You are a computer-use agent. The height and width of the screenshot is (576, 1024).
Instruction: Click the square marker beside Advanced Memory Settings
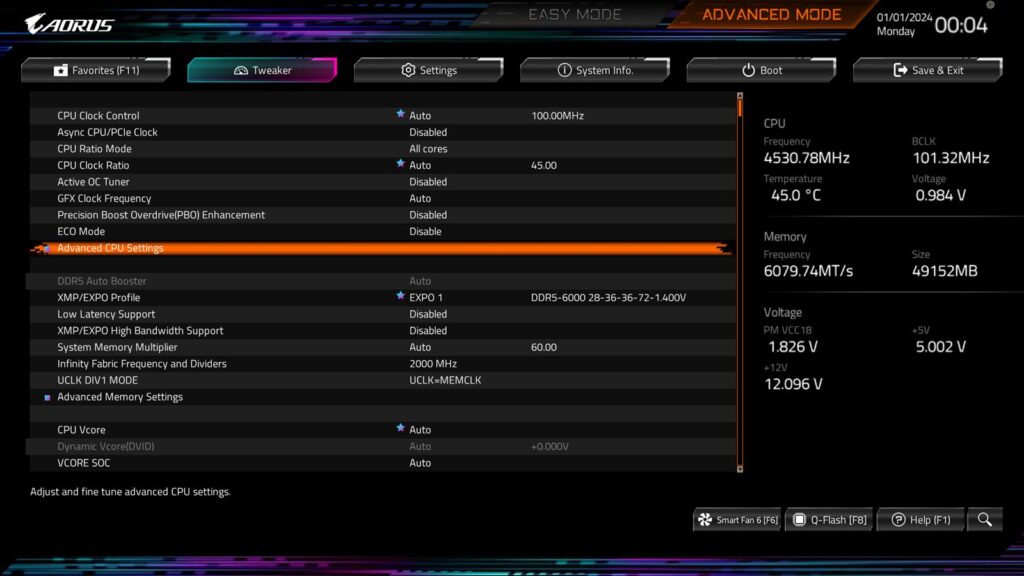point(47,397)
